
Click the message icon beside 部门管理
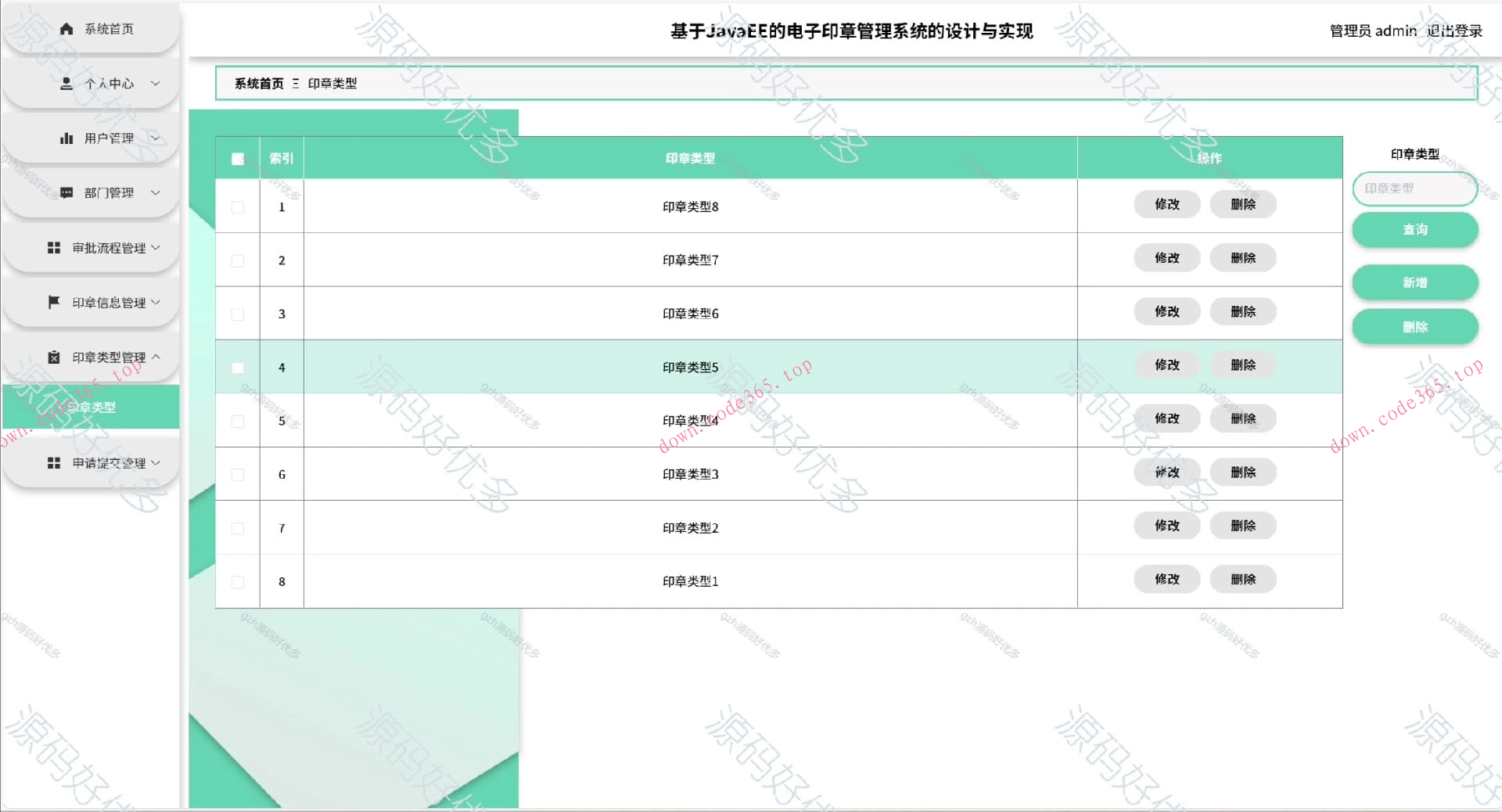66,192
